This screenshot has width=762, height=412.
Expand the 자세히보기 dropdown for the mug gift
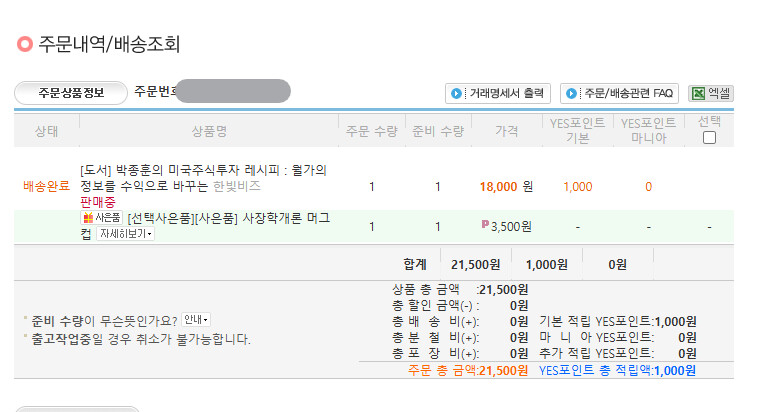click(125, 234)
